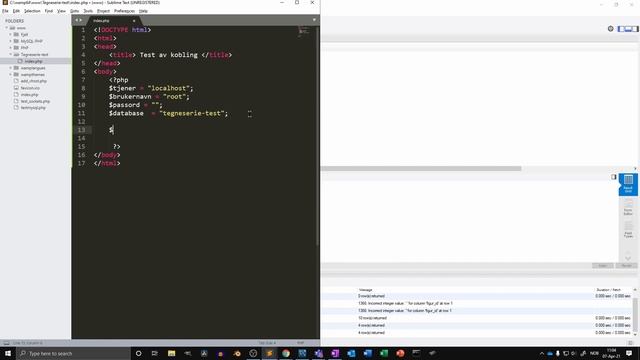Open test_sockets.php from the sidebar

(x=35, y=101)
